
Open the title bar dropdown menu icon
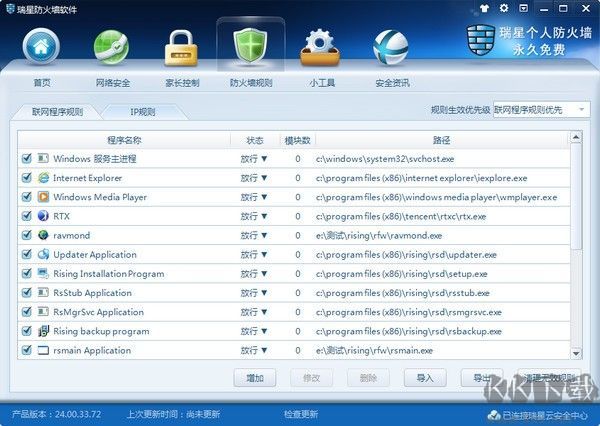[x=523, y=8]
